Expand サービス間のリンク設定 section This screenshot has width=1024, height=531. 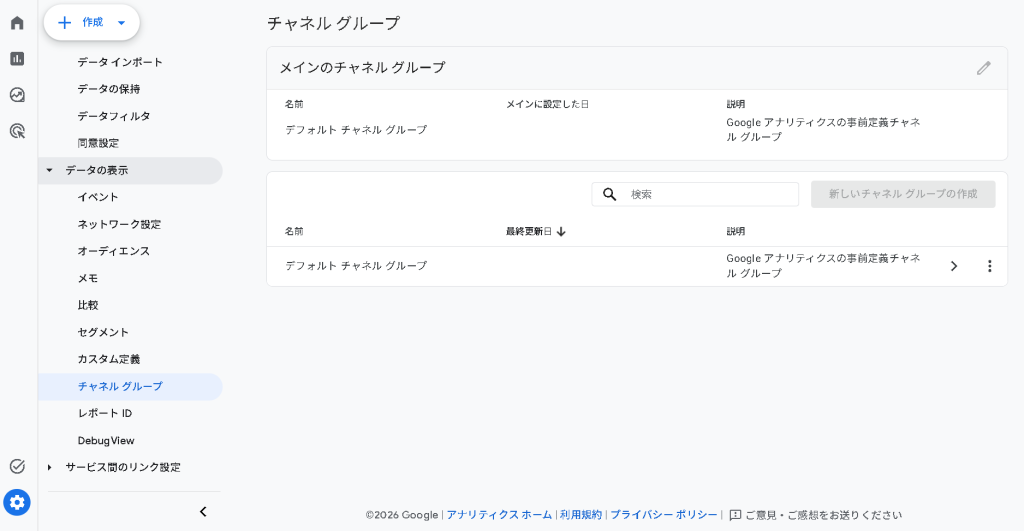tap(50, 468)
